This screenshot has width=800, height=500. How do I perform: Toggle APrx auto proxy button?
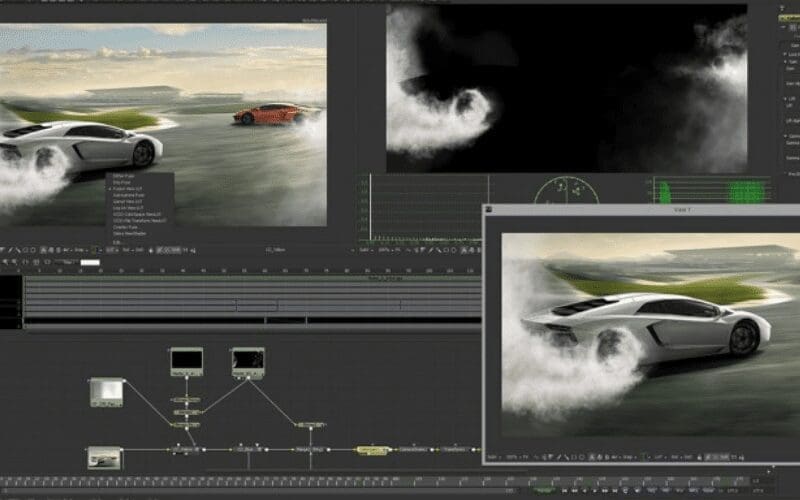692,490
